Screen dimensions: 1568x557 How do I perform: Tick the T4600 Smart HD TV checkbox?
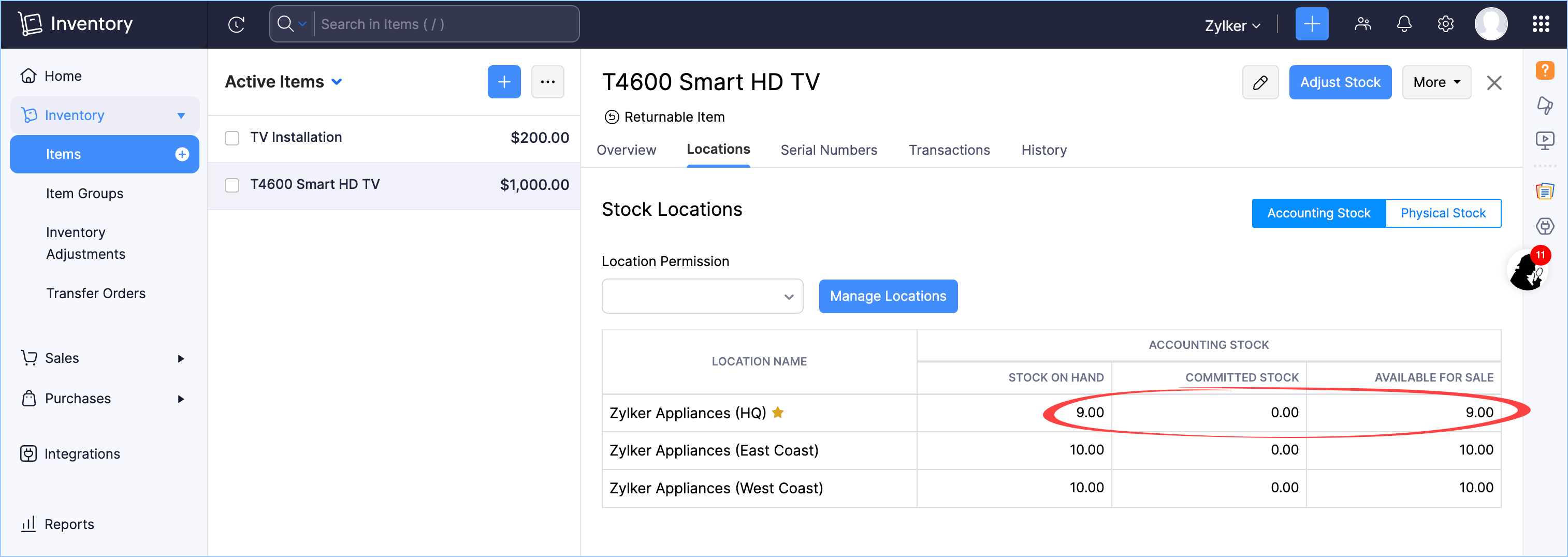click(x=231, y=185)
